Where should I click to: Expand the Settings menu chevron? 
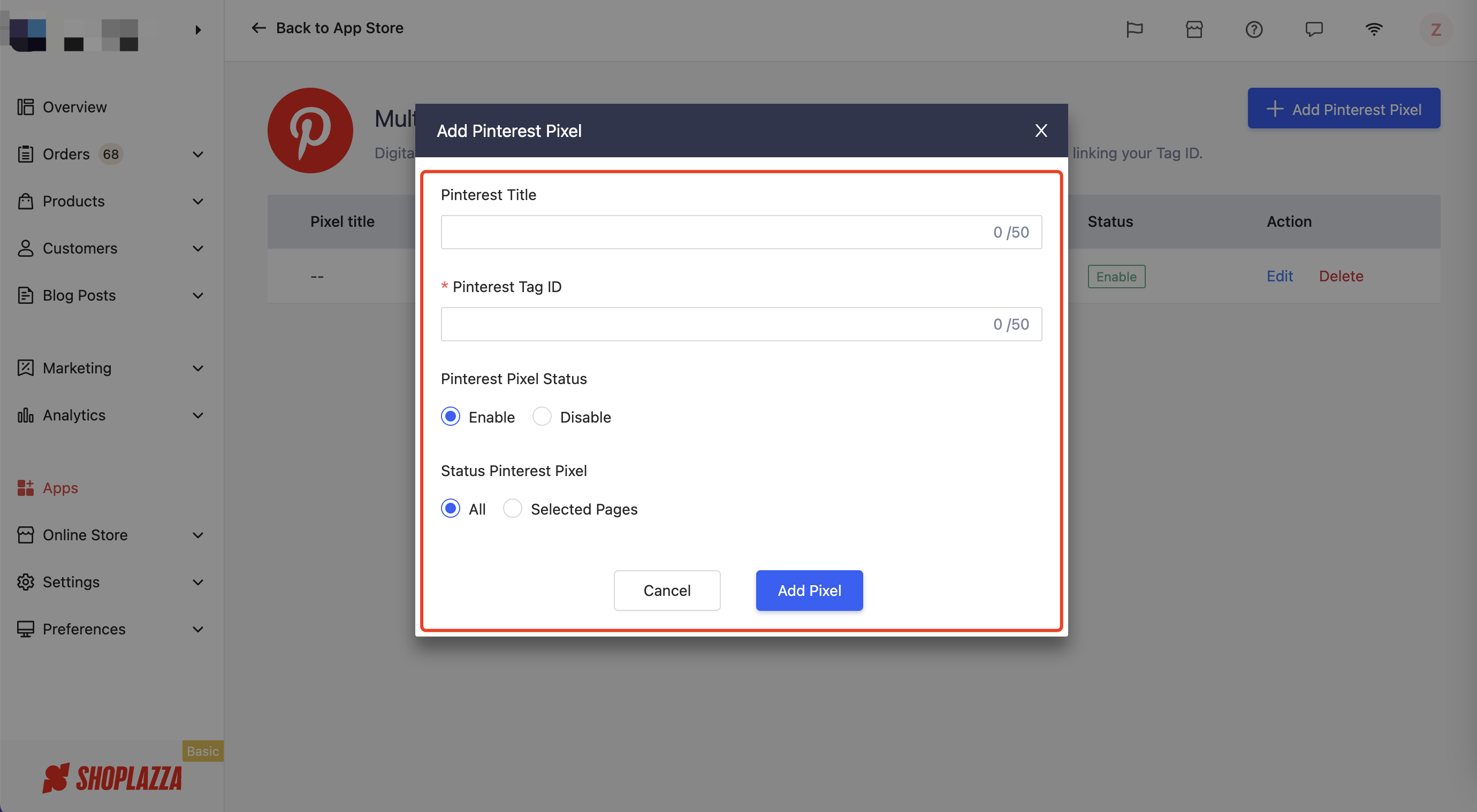198,581
